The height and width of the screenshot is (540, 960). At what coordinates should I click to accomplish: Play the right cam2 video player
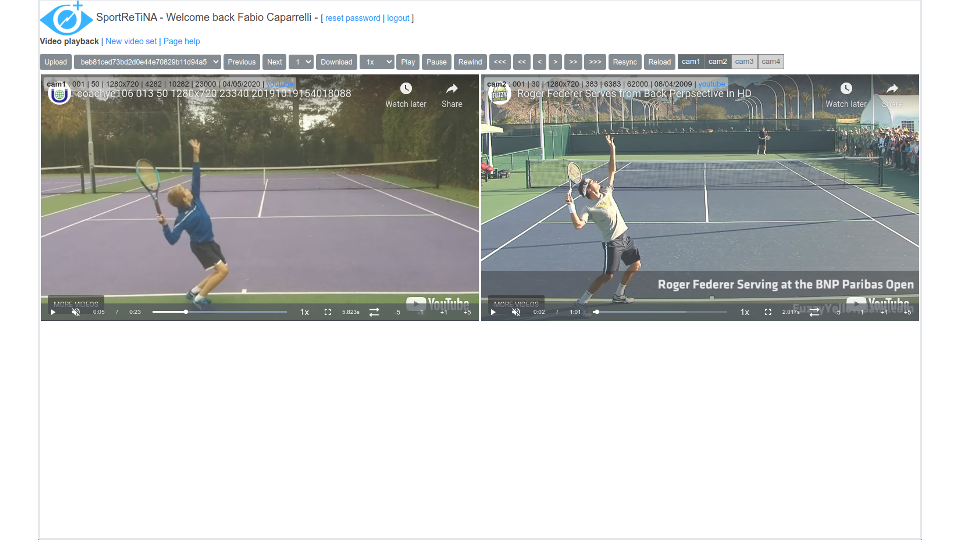pos(493,312)
